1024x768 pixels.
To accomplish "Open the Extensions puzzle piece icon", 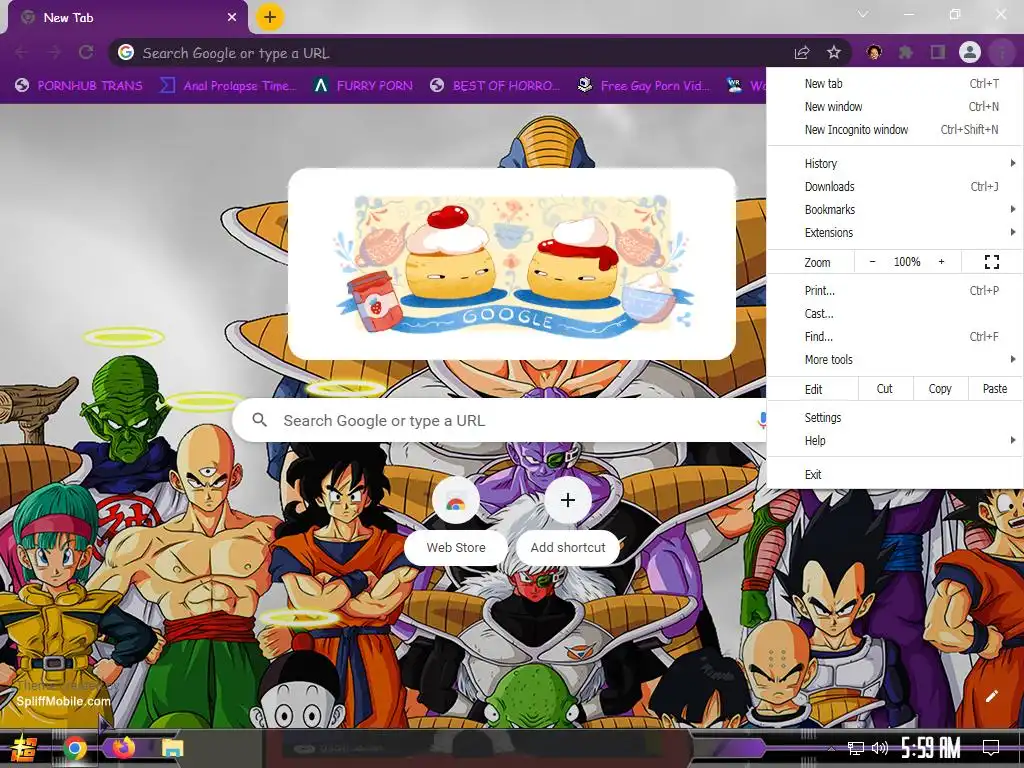I will pyautogui.click(x=906, y=52).
